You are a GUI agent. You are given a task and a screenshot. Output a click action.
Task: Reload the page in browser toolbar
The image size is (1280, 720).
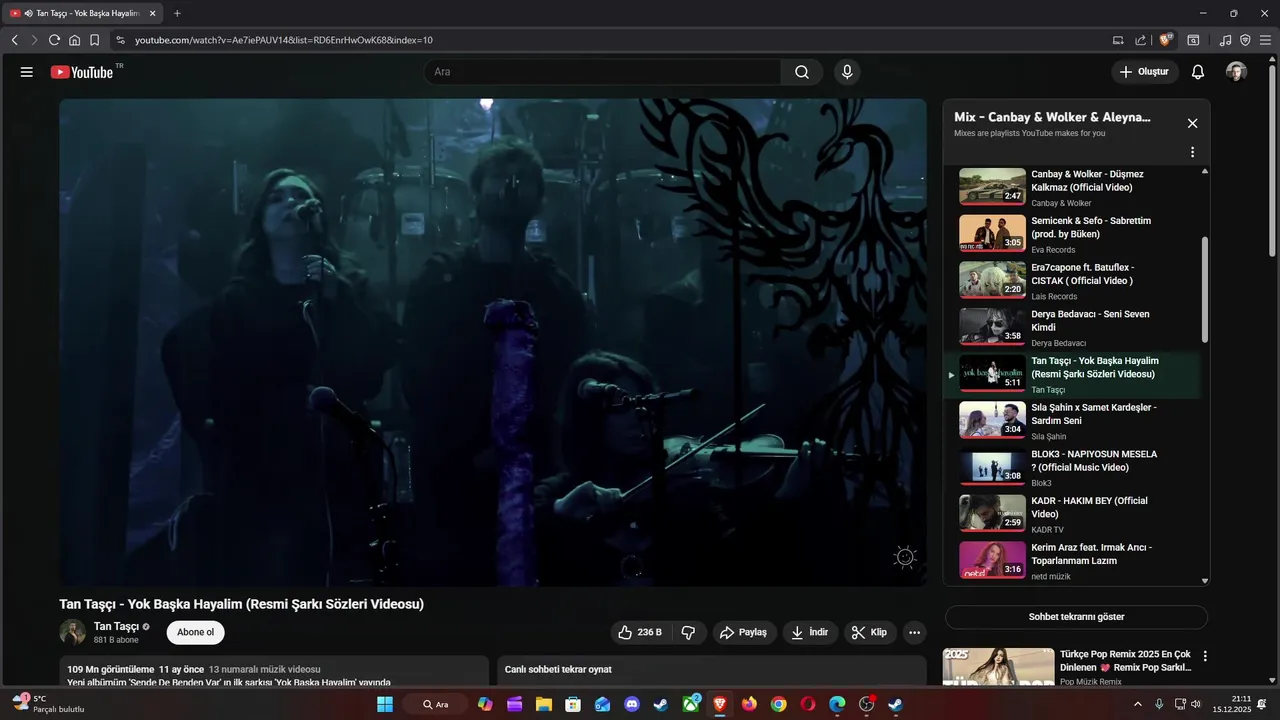(x=54, y=40)
